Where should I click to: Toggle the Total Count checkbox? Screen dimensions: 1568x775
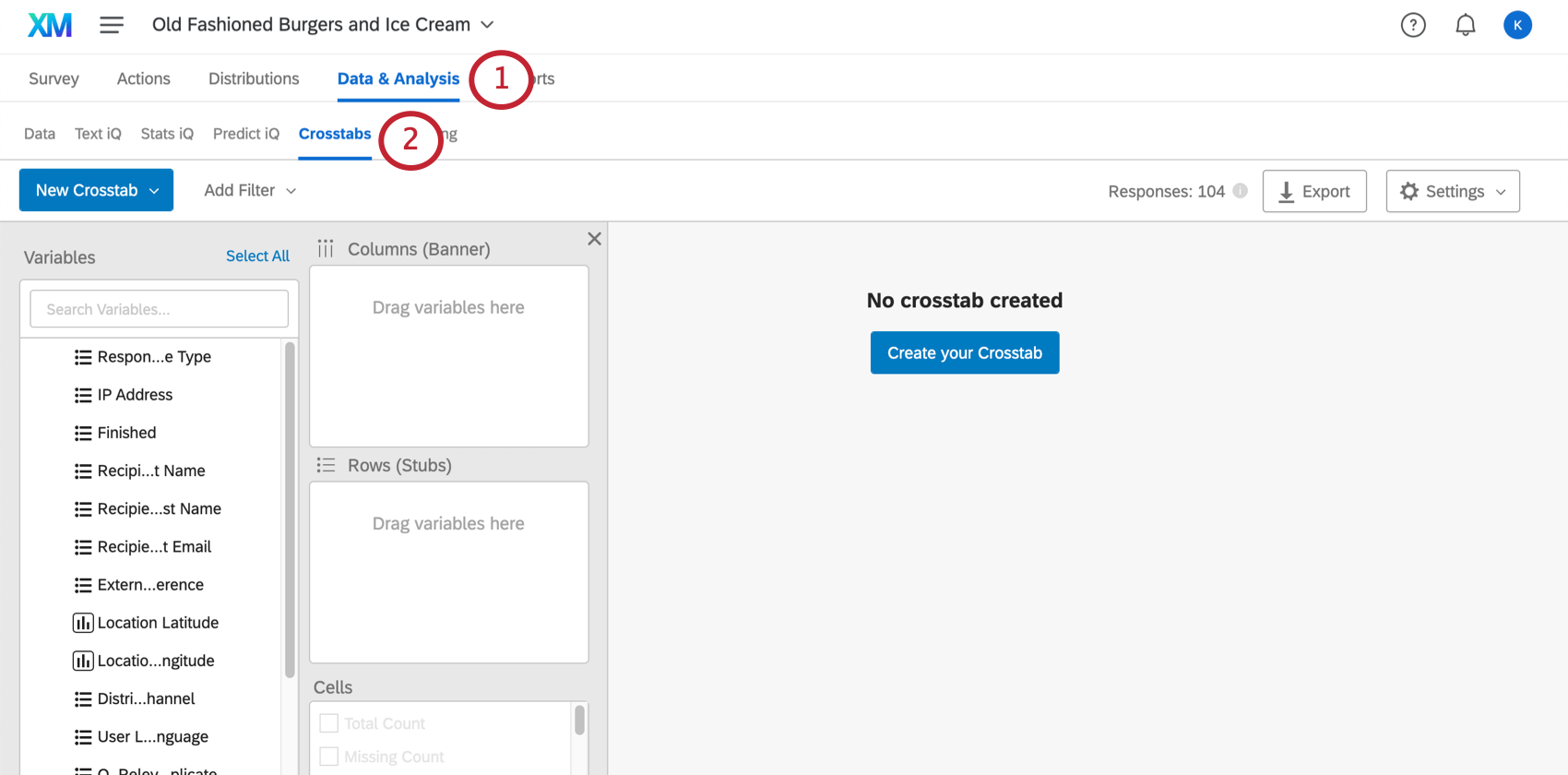coord(328,723)
